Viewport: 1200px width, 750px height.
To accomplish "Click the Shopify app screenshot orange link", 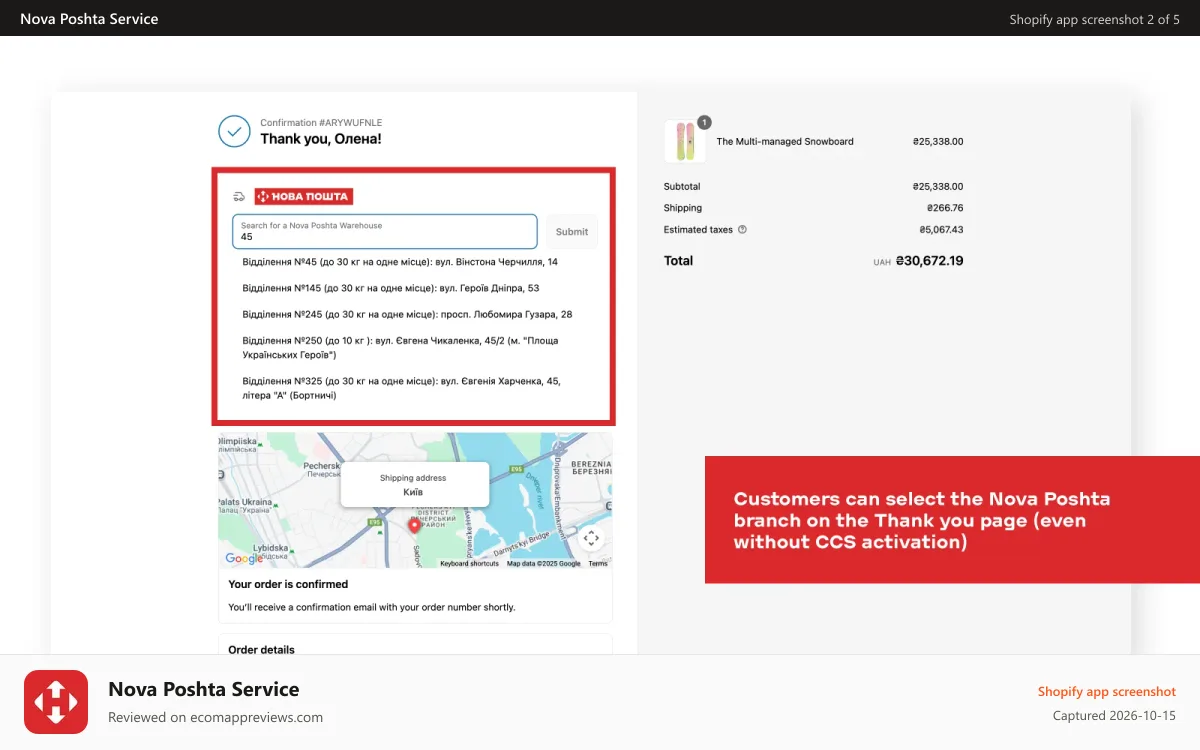I will pos(1107,692).
